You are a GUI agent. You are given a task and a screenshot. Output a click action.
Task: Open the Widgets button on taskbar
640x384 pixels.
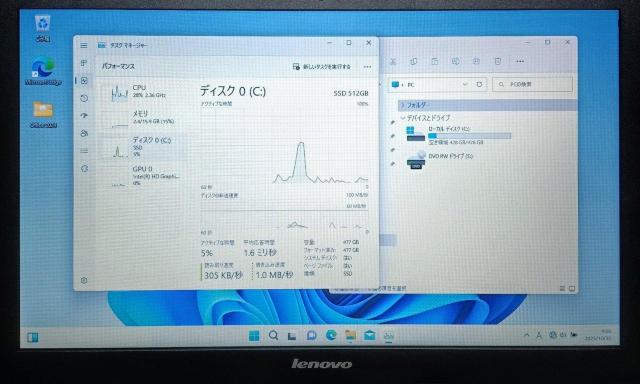tap(33, 337)
